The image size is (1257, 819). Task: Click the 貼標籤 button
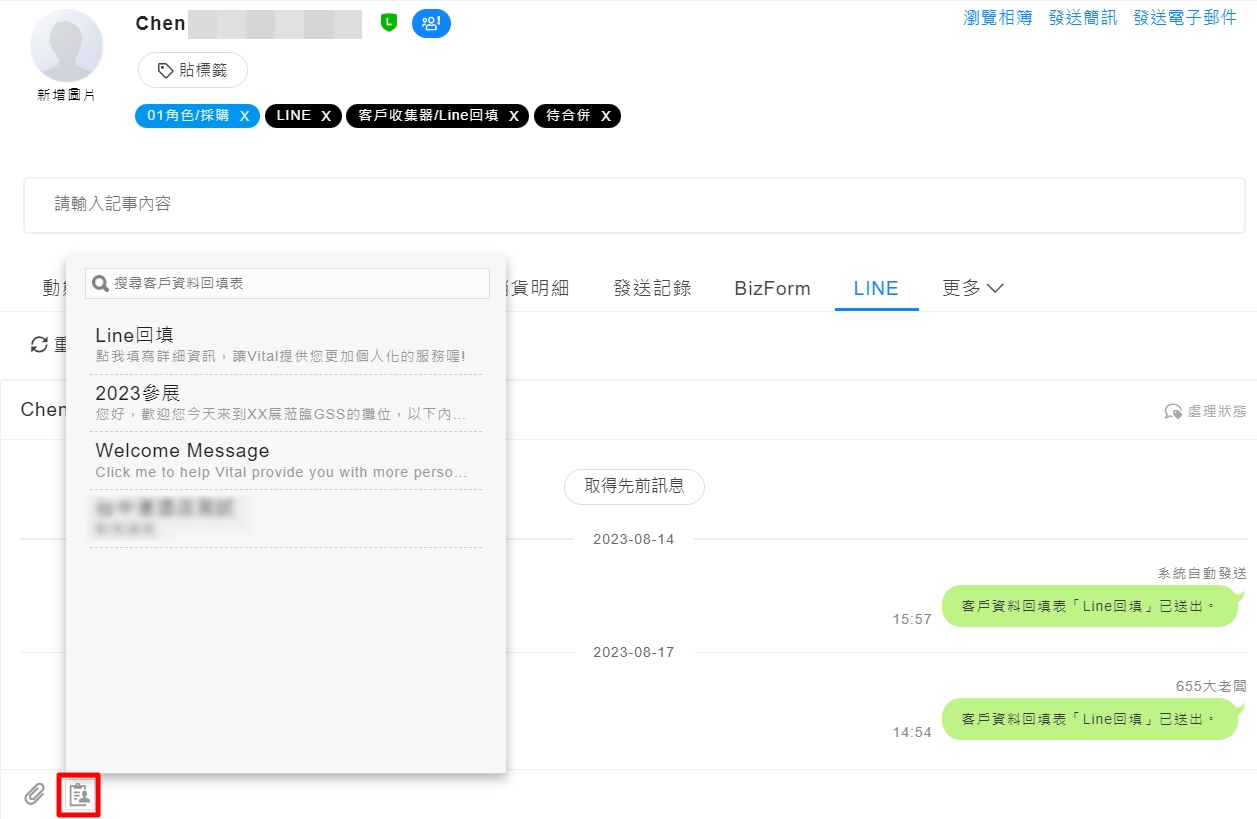[193, 70]
